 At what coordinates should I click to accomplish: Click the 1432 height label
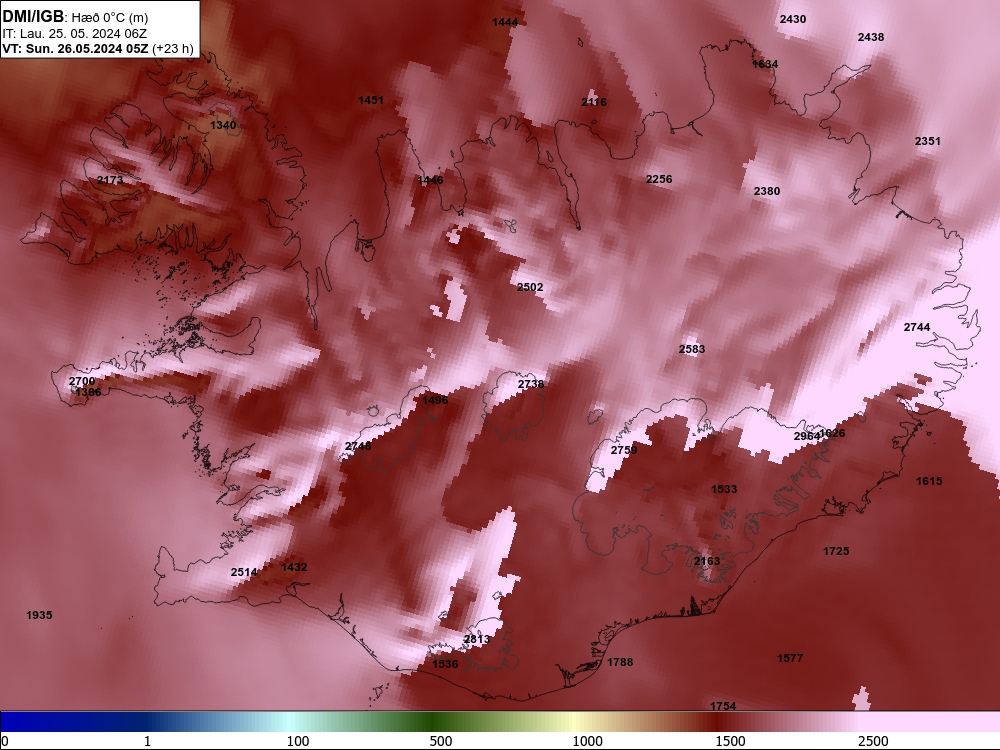[x=294, y=567]
